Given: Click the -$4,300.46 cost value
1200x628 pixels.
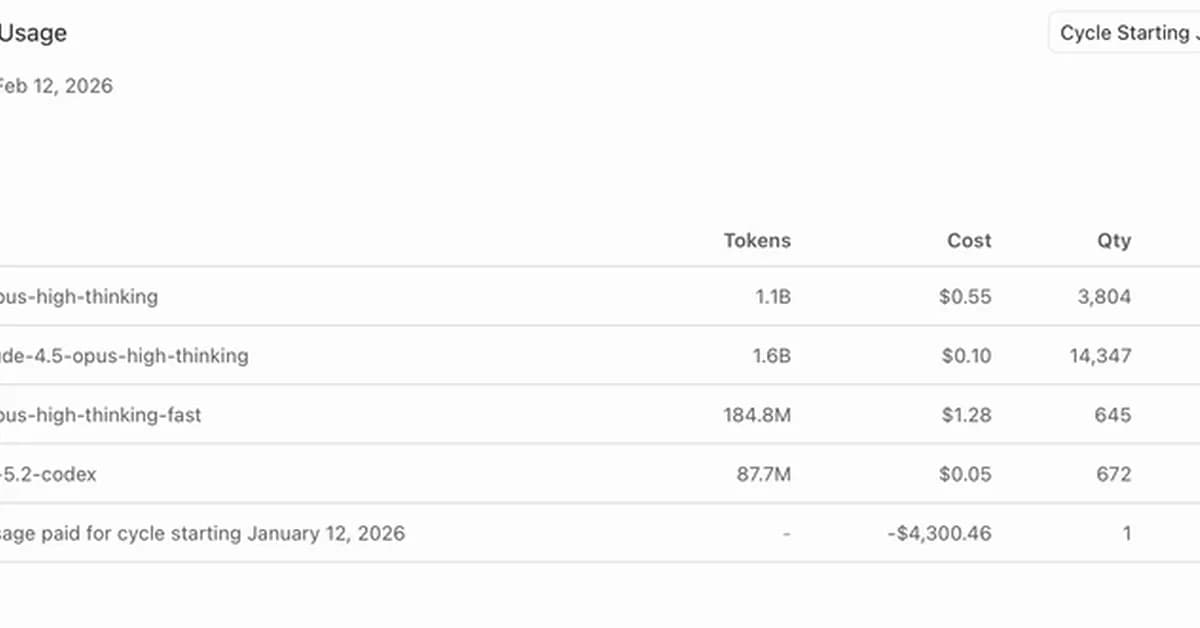Looking at the screenshot, I should pos(939,533).
